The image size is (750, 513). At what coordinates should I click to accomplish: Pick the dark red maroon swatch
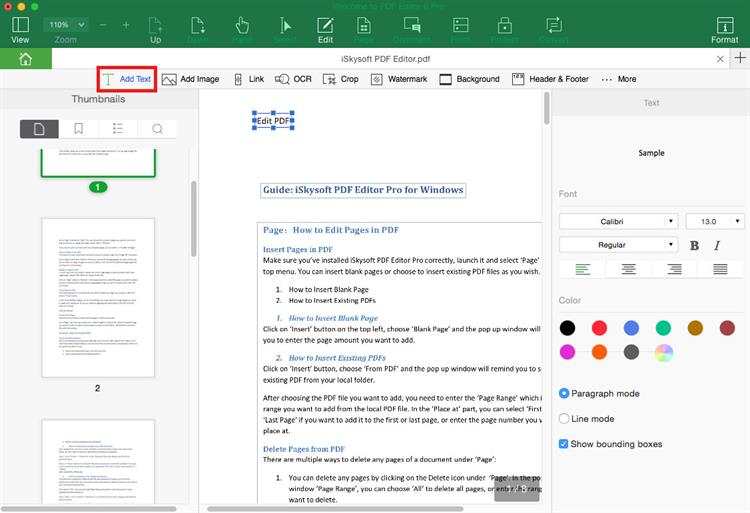pos(727,328)
